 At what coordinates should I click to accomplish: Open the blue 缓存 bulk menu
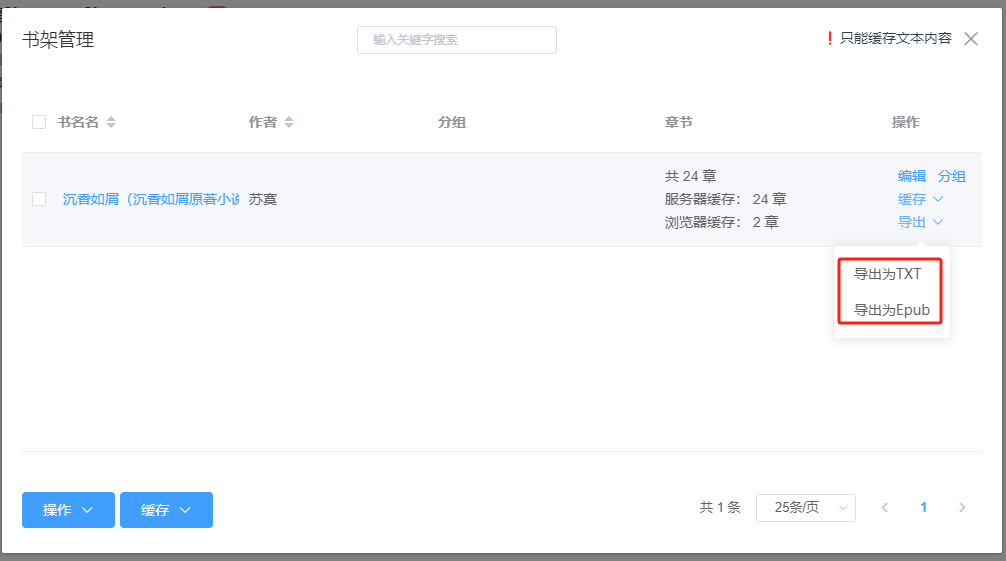tap(166, 510)
